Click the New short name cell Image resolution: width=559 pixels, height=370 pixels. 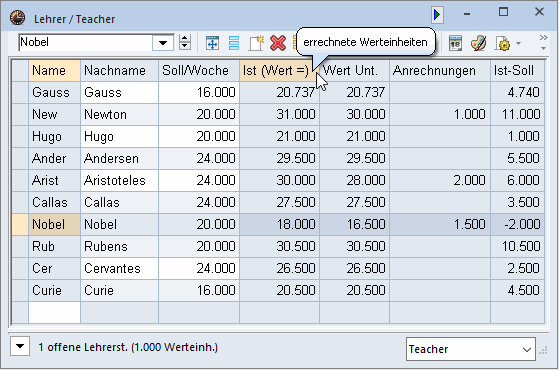point(55,115)
